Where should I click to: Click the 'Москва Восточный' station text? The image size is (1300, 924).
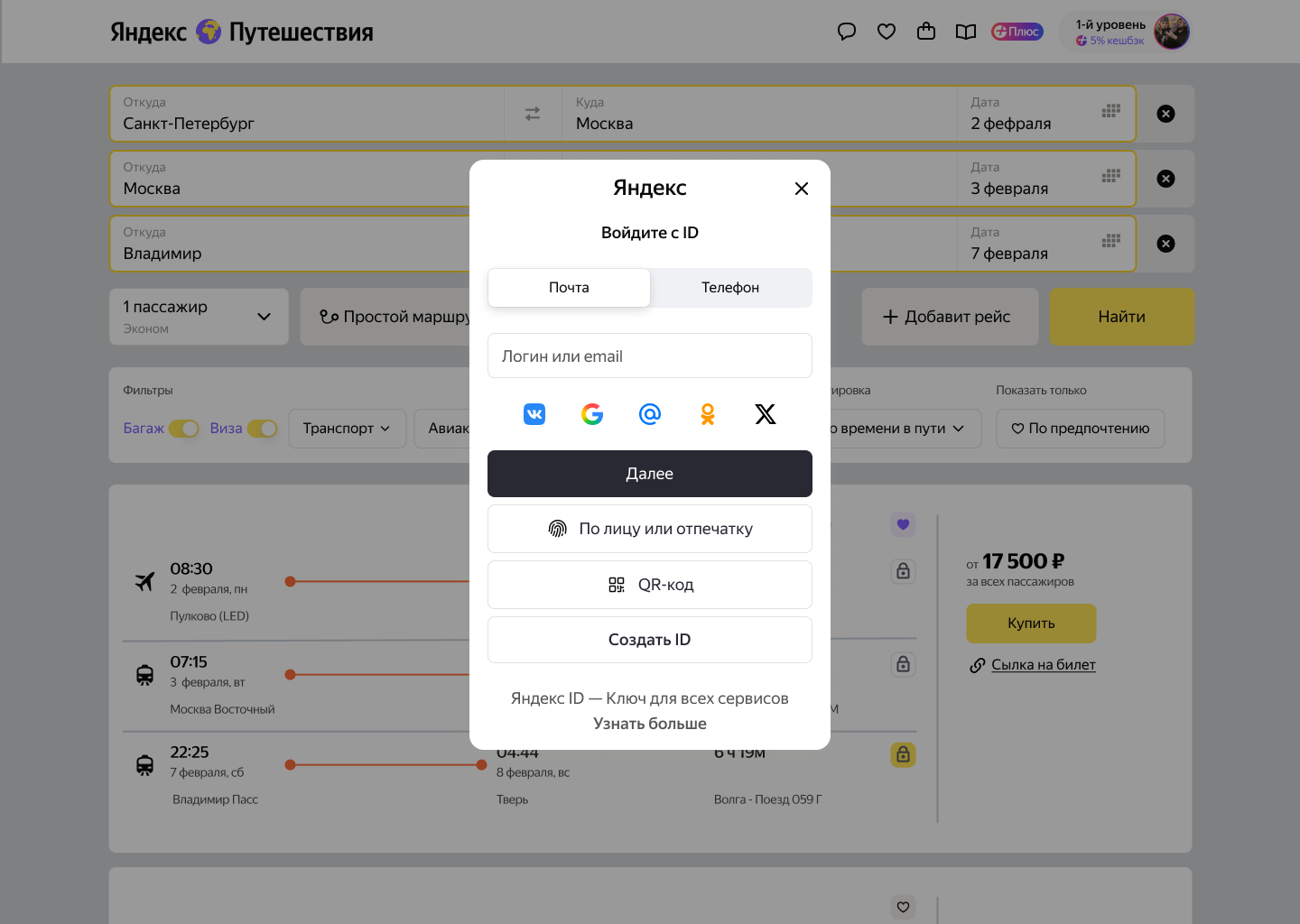222,709
